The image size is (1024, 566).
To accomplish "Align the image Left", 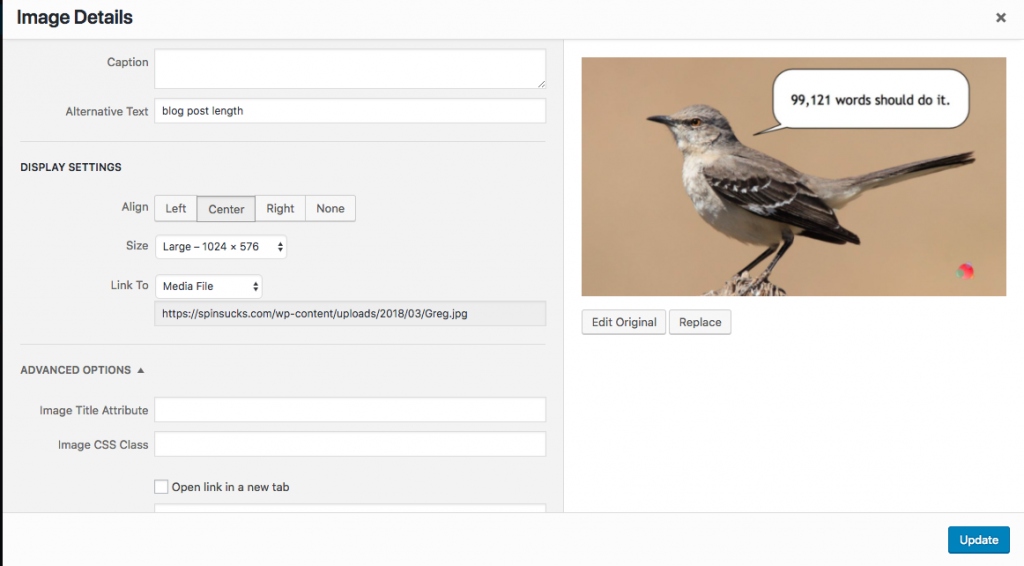I will pos(175,209).
